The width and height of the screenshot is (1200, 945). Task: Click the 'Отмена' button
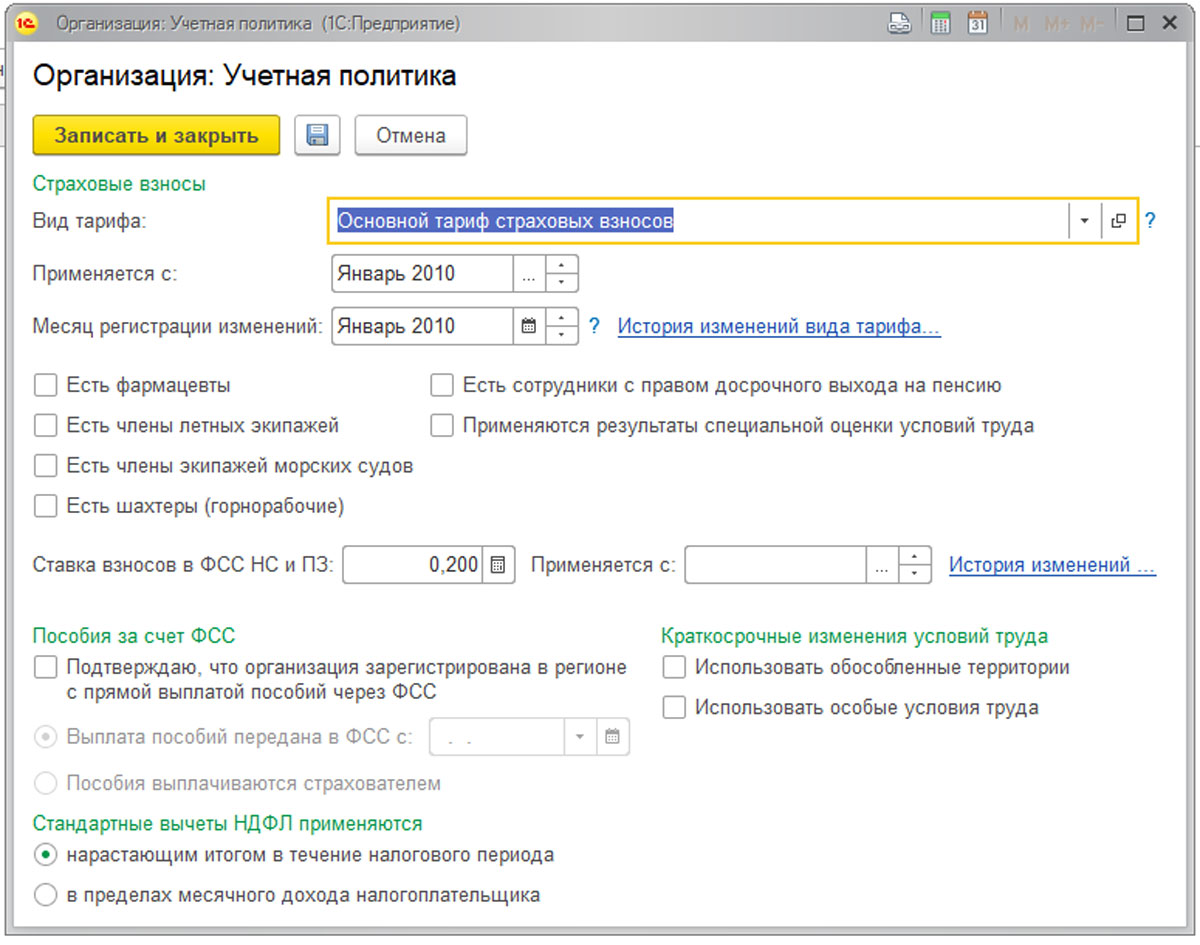click(410, 136)
